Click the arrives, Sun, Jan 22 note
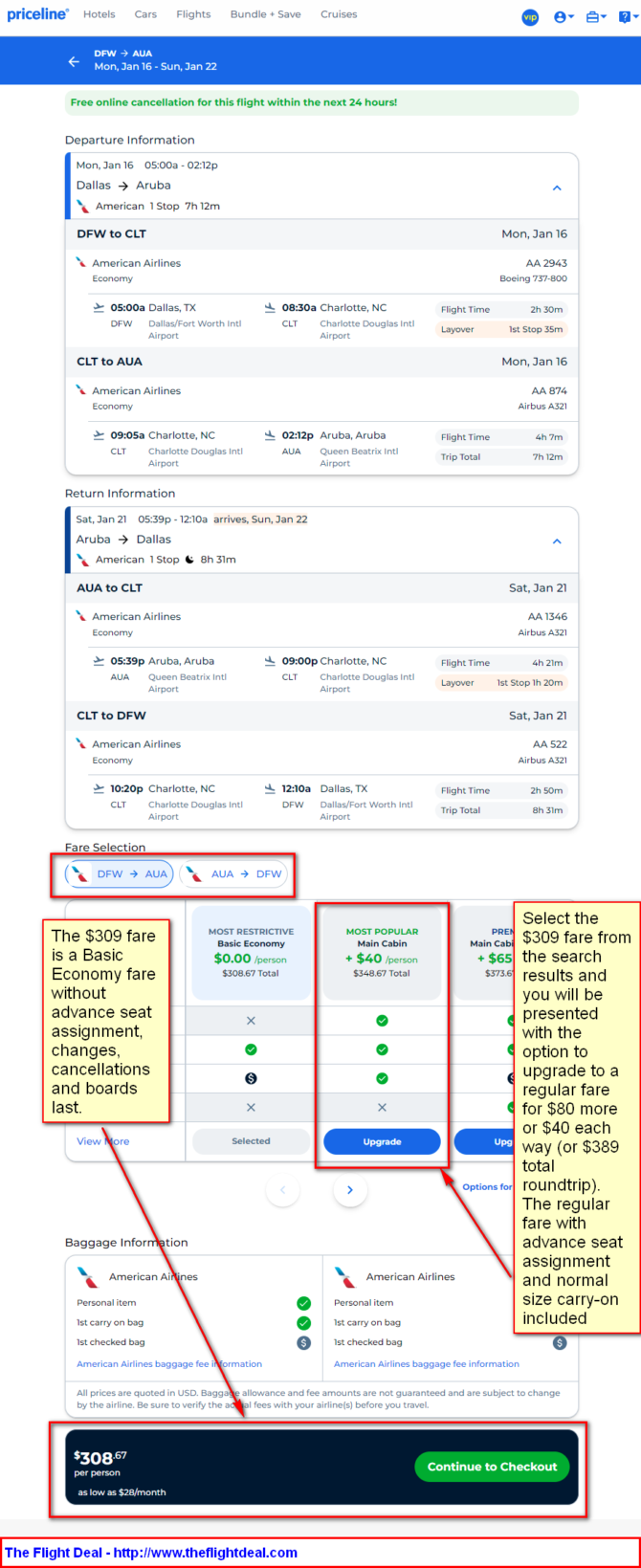 [260, 519]
